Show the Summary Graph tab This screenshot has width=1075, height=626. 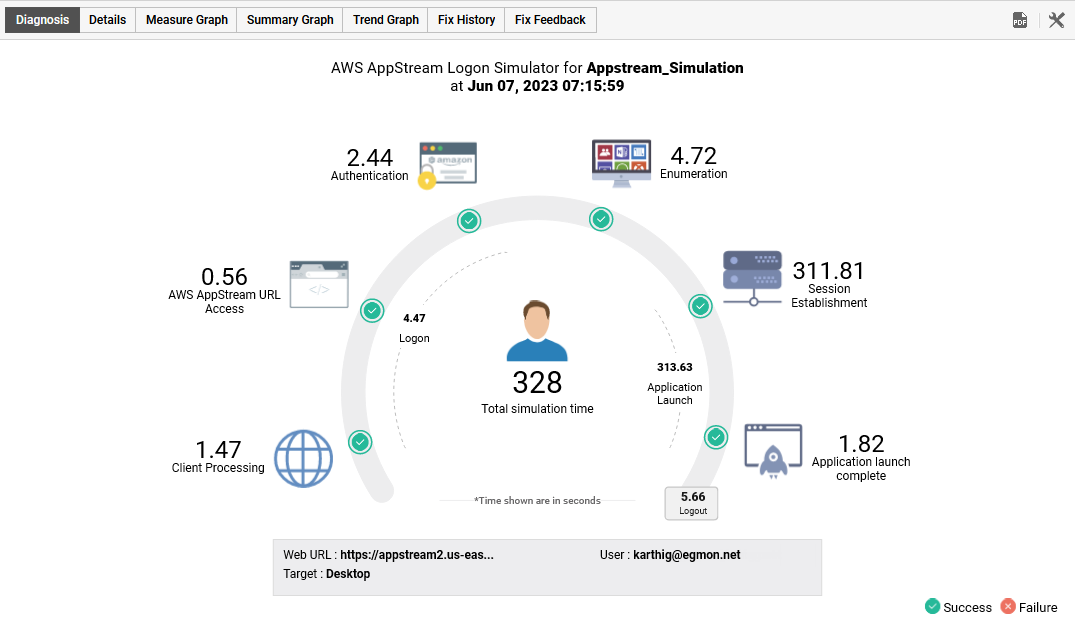(x=290, y=20)
